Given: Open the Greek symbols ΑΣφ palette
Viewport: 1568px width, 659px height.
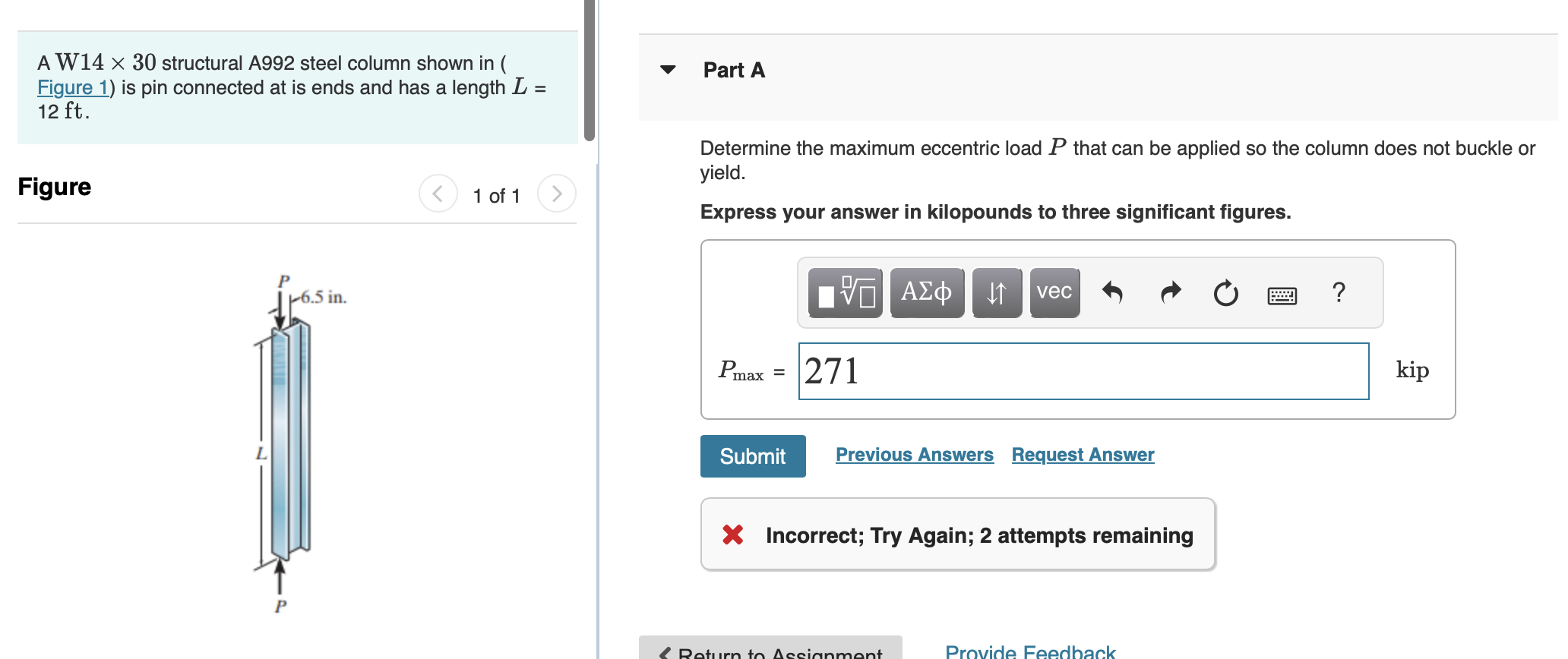Looking at the screenshot, I should (x=927, y=292).
